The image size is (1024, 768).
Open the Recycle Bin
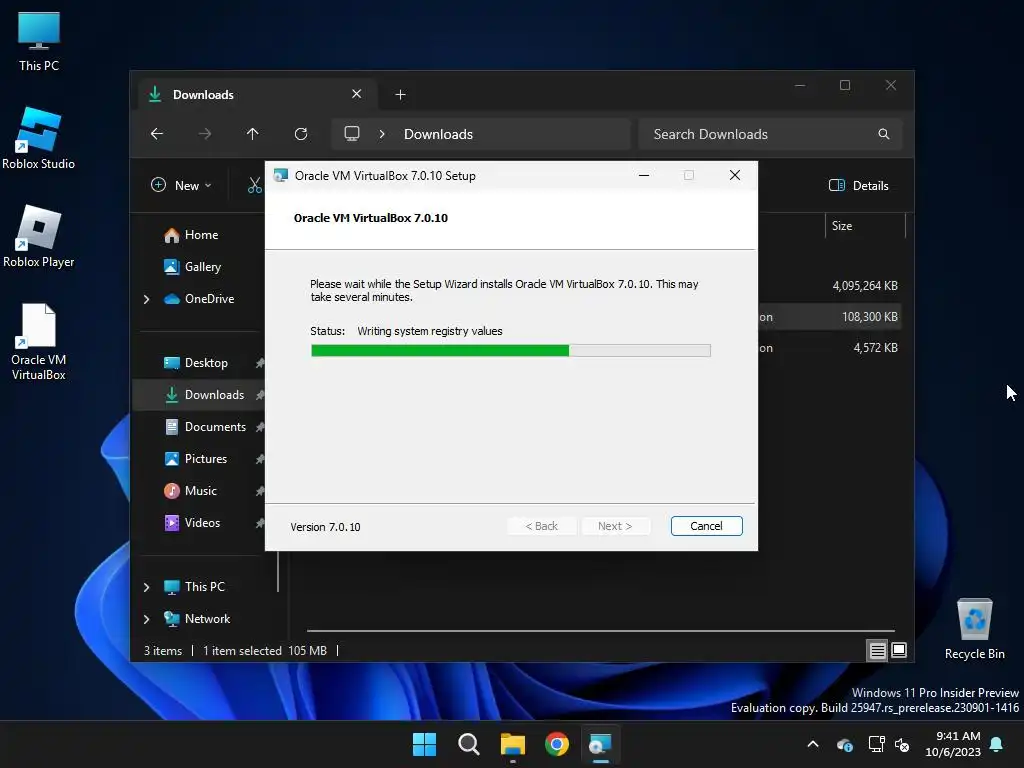tap(974, 629)
